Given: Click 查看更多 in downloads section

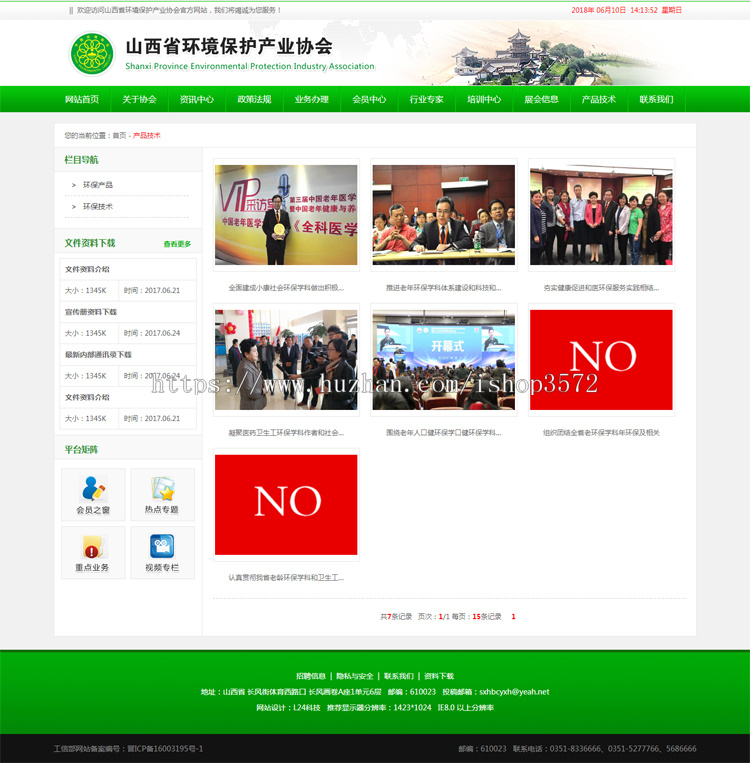Looking at the screenshot, I should [x=177, y=244].
